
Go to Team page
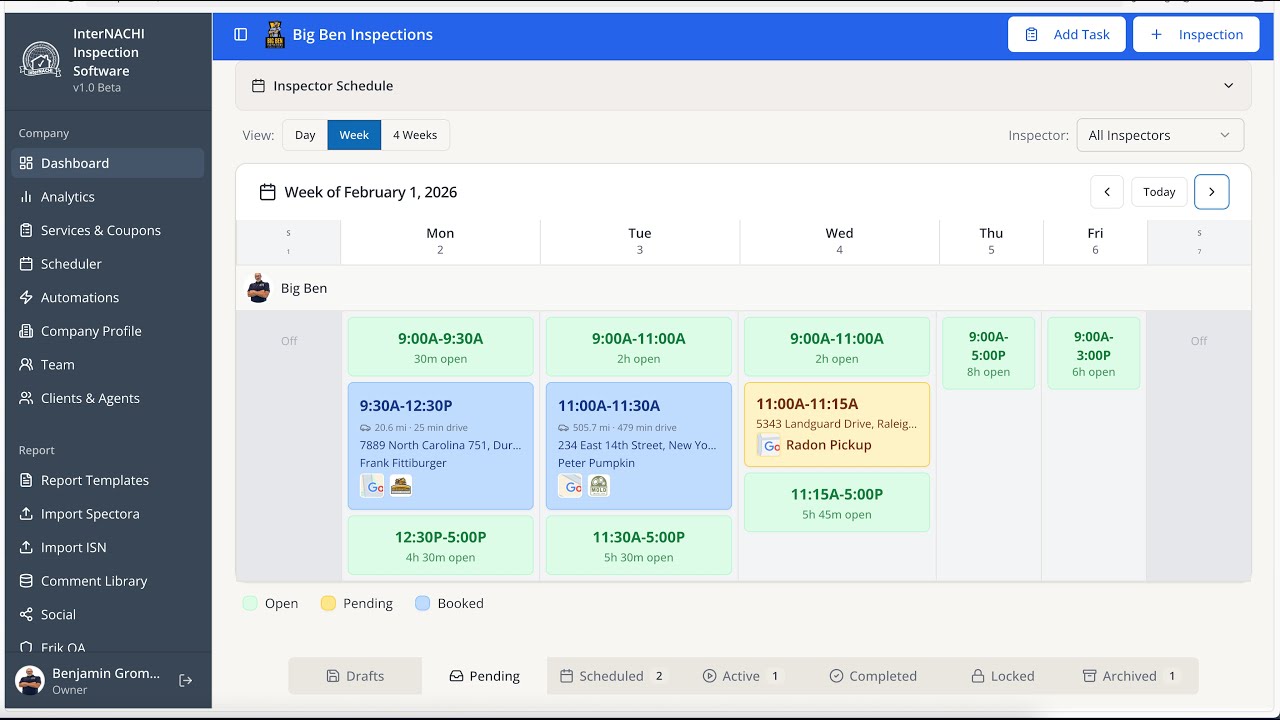click(108, 365)
